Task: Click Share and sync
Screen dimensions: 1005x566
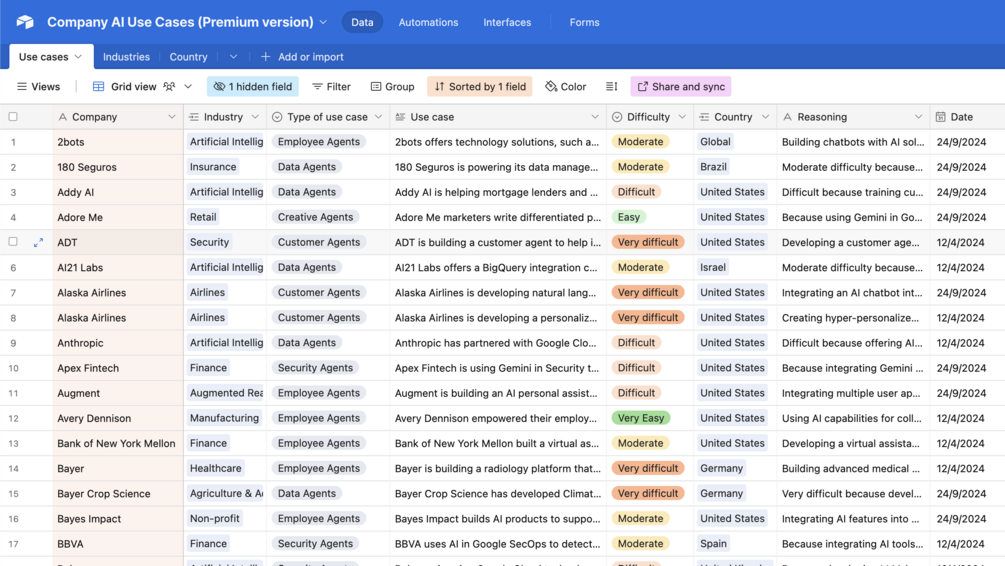Action: click(x=681, y=87)
